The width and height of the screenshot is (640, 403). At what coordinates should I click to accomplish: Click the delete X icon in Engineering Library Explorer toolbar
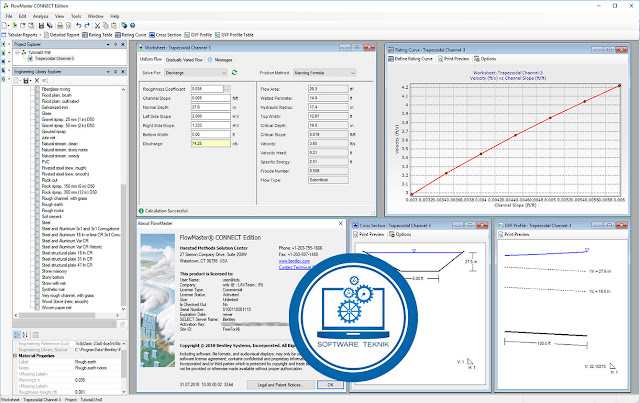point(36,80)
